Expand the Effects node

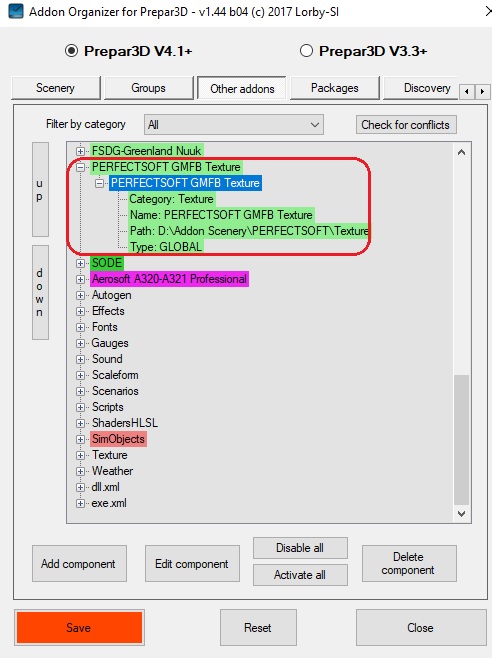pyautogui.click(x=80, y=311)
